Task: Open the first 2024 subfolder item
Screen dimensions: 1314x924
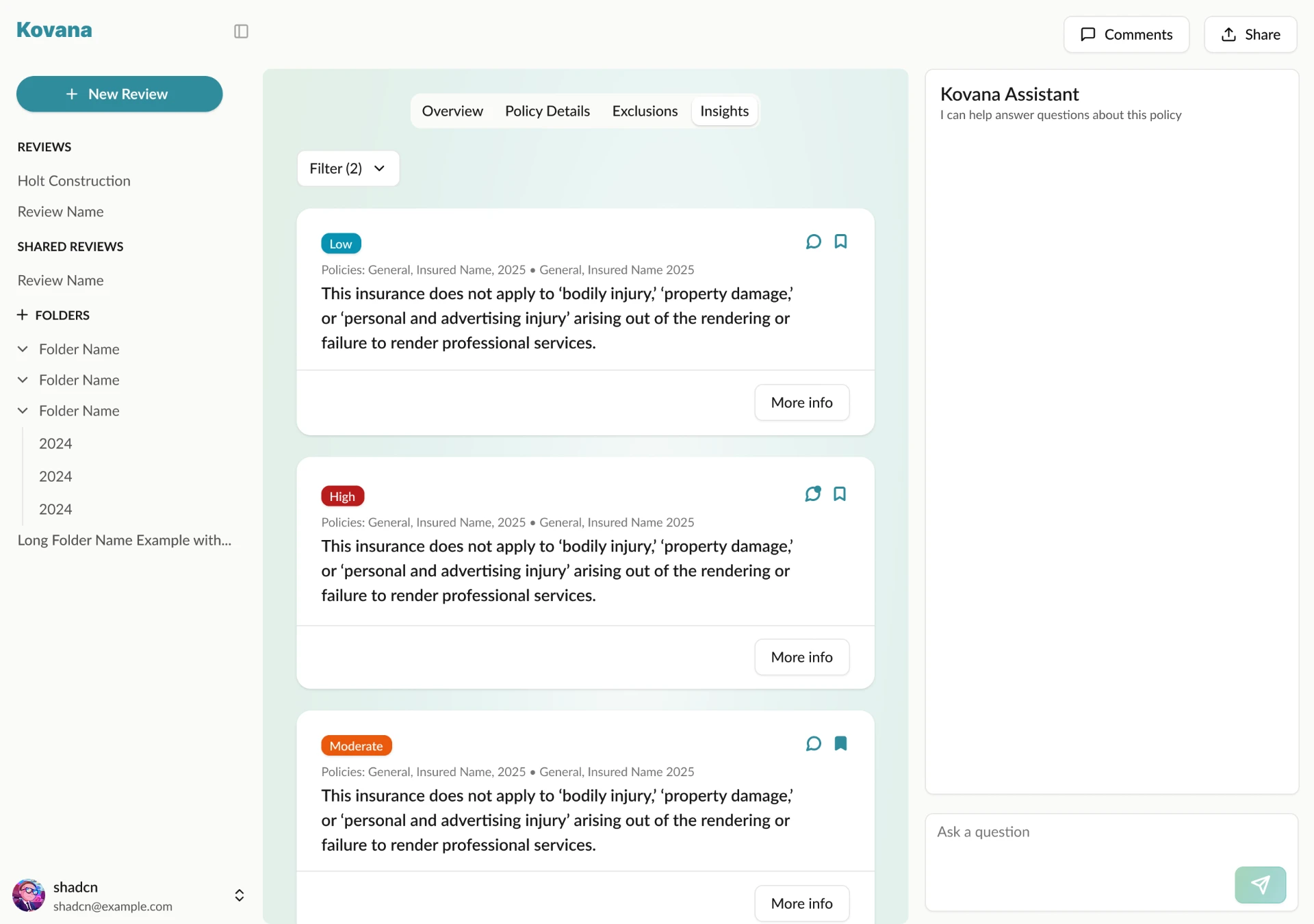Action: tap(55, 444)
